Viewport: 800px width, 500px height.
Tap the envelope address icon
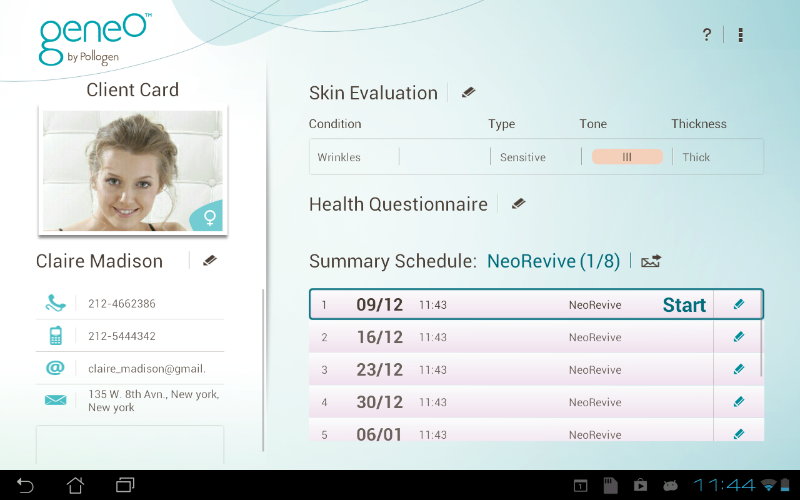(55, 400)
